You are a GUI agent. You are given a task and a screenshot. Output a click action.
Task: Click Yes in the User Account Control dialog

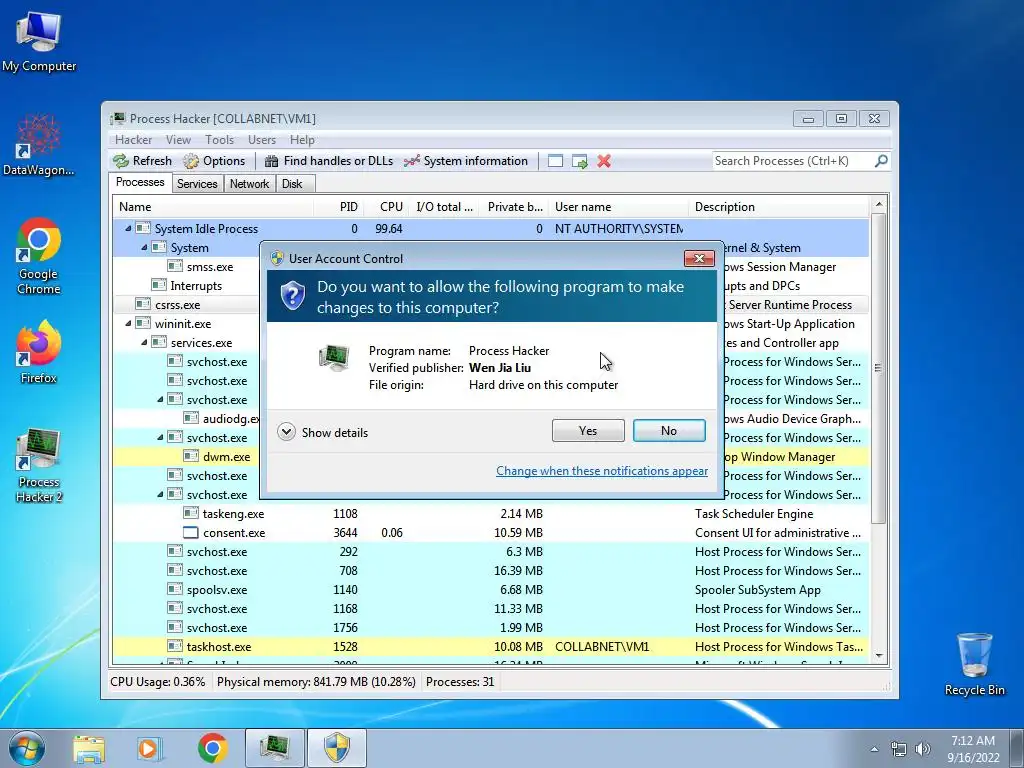coord(588,430)
